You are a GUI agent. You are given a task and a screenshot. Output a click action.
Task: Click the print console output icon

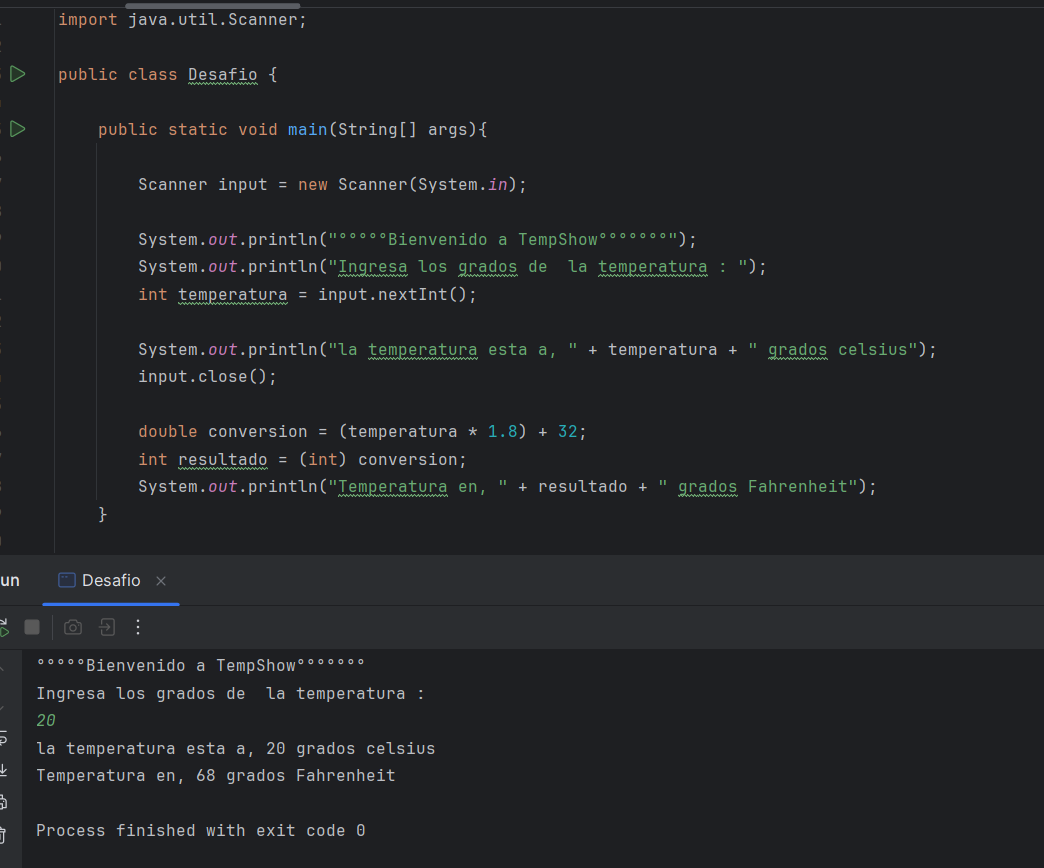[3, 801]
